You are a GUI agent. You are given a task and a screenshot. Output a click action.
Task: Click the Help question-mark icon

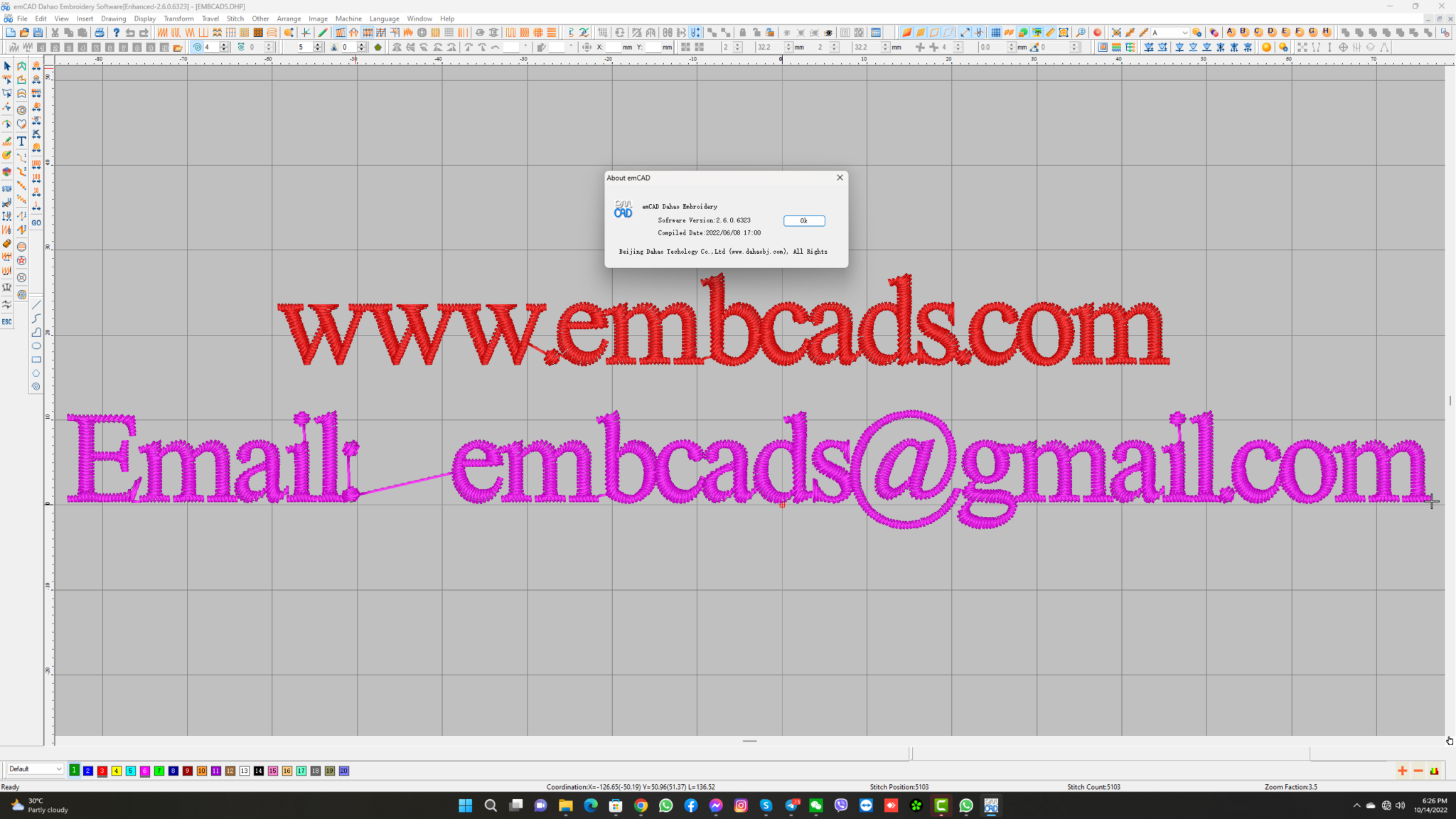tap(116, 33)
